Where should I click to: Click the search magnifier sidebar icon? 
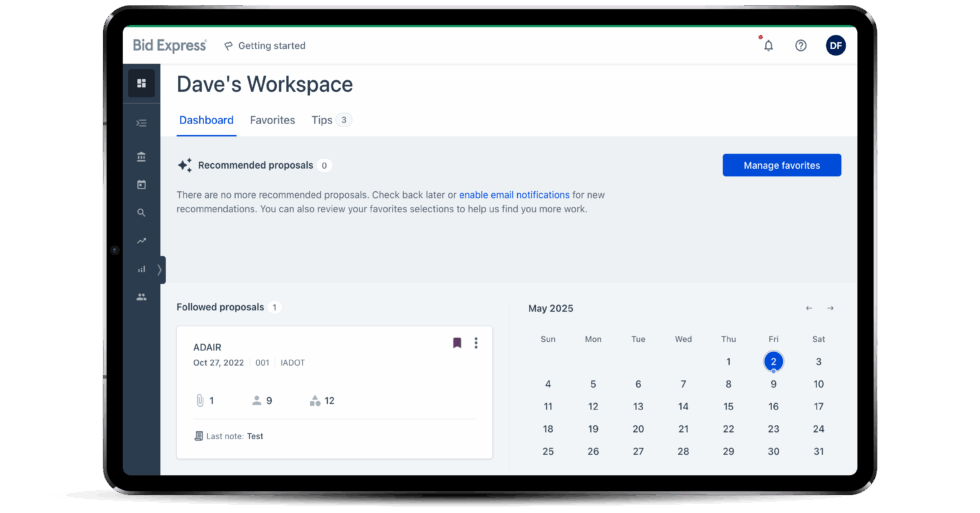click(141, 213)
